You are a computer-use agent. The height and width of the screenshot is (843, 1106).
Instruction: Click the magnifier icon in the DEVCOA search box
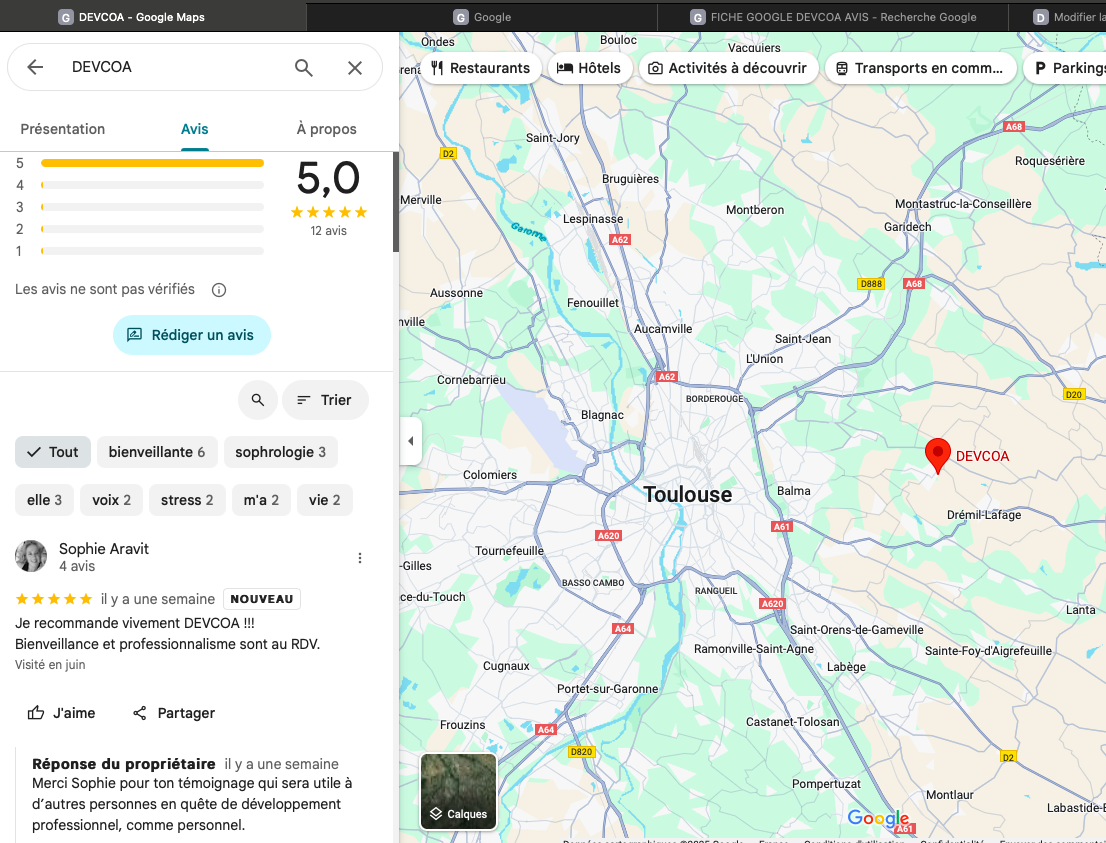pos(303,67)
